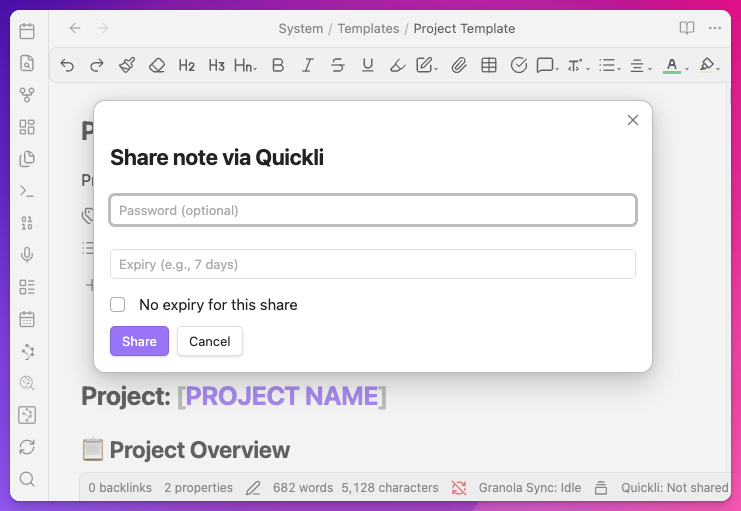Enable No expiry for this share
The width and height of the screenshot is (741, 511).
pos(118,304)
